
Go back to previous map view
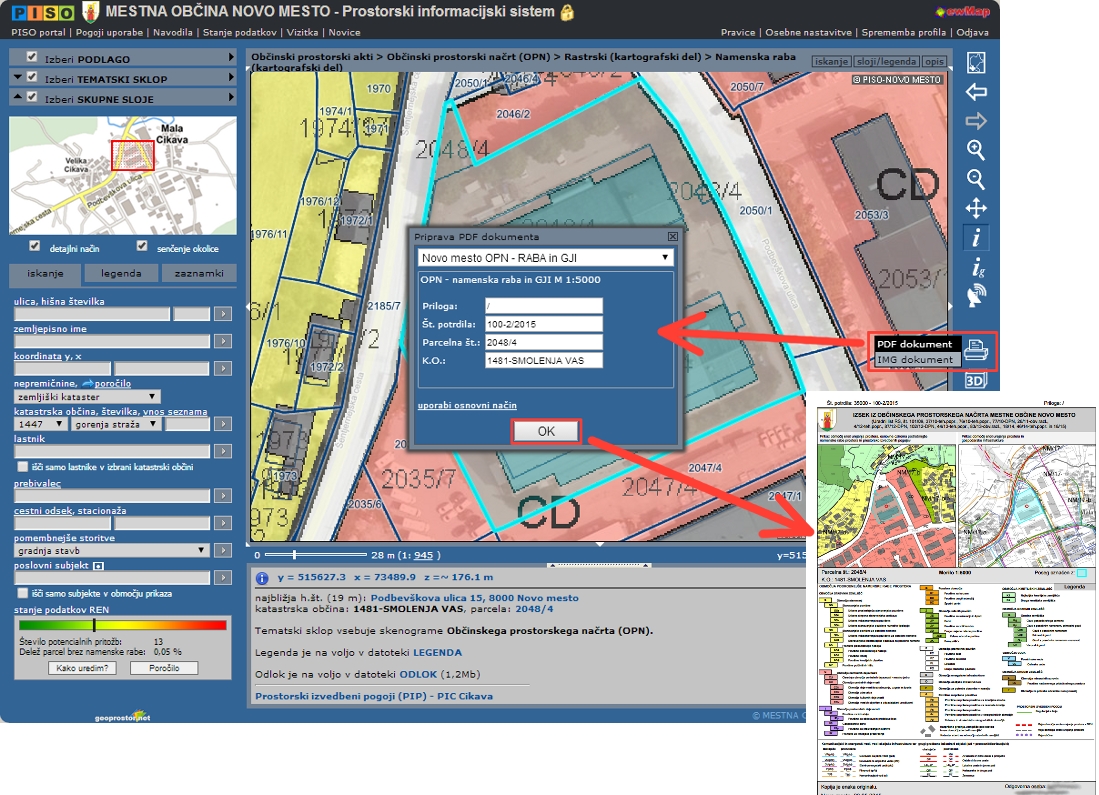pos(976,92)
